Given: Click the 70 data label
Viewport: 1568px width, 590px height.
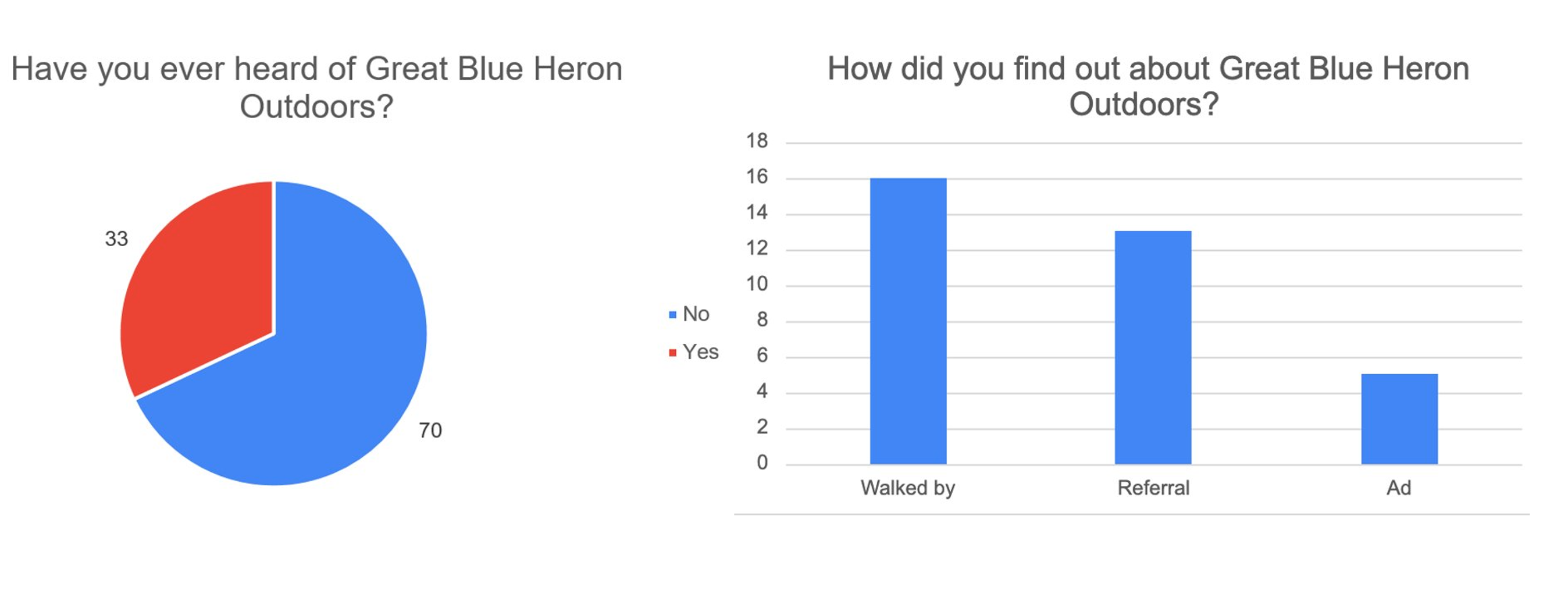Looking at the screenshot, I should point(430,431).
